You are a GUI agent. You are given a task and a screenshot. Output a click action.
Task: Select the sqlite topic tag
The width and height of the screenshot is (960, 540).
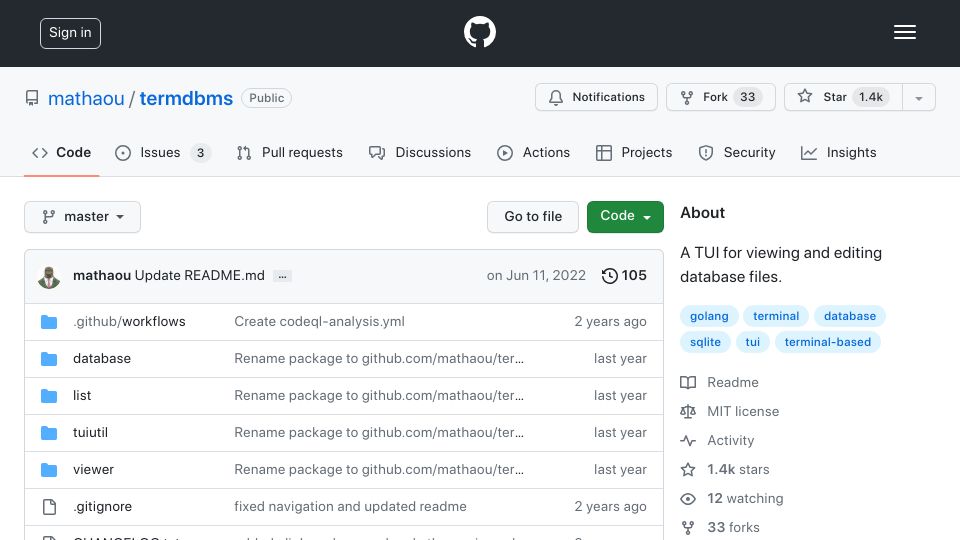(705, 342)
